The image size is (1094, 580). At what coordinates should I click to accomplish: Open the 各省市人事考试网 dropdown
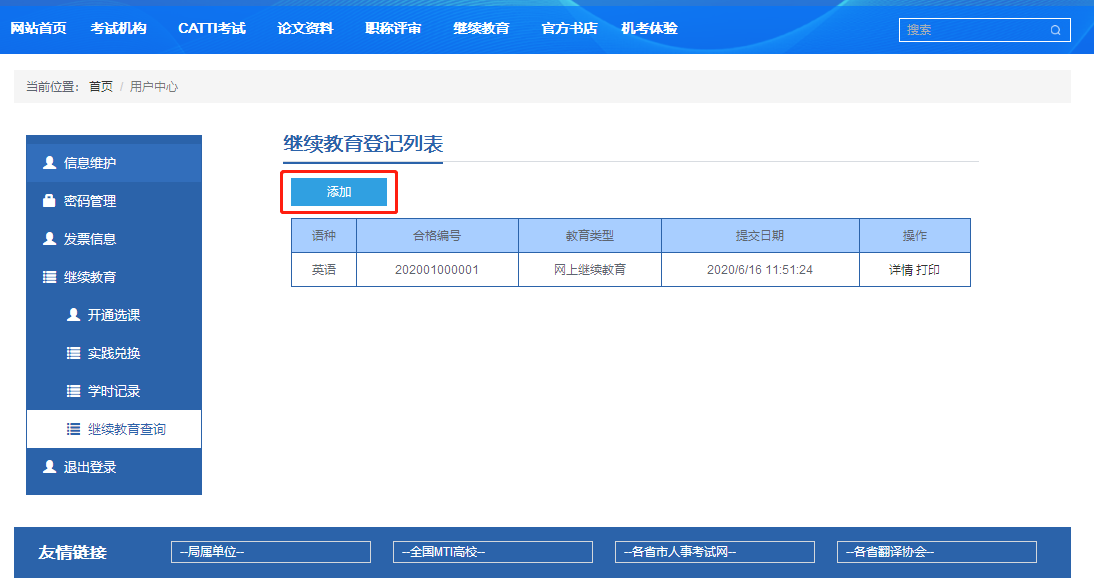coord(715,552)
